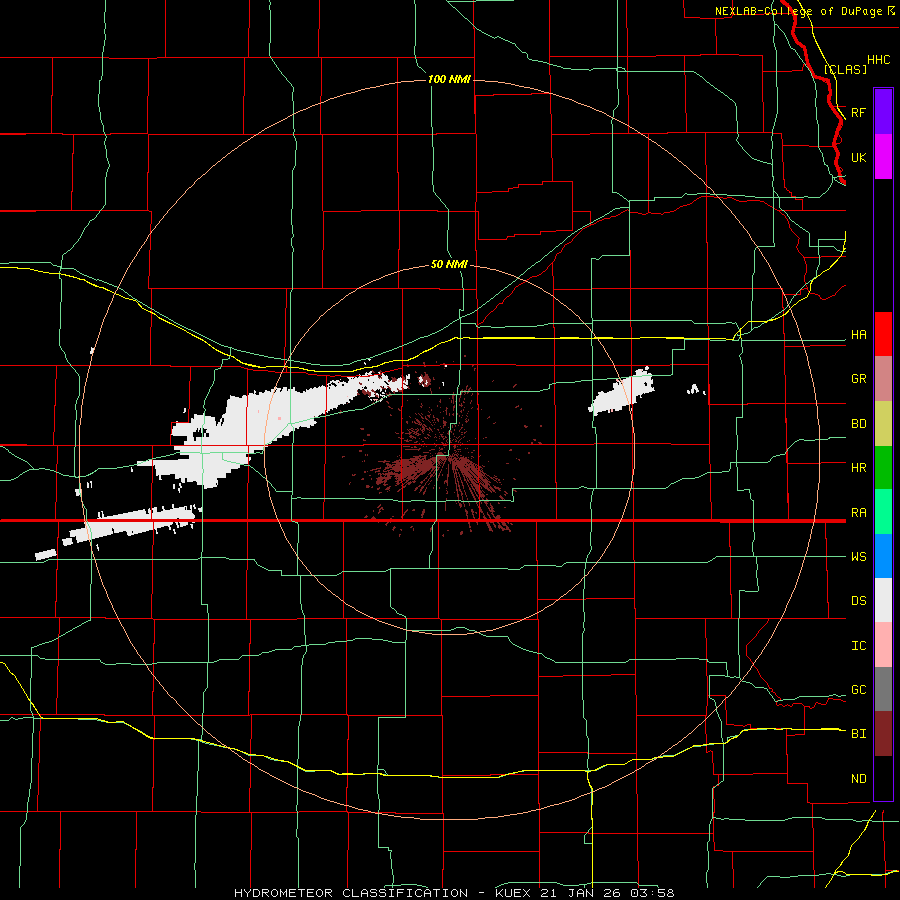Click the light pink IC legend swatch
This screenshot has height=900, width=900.
click(x=883, y=645)
